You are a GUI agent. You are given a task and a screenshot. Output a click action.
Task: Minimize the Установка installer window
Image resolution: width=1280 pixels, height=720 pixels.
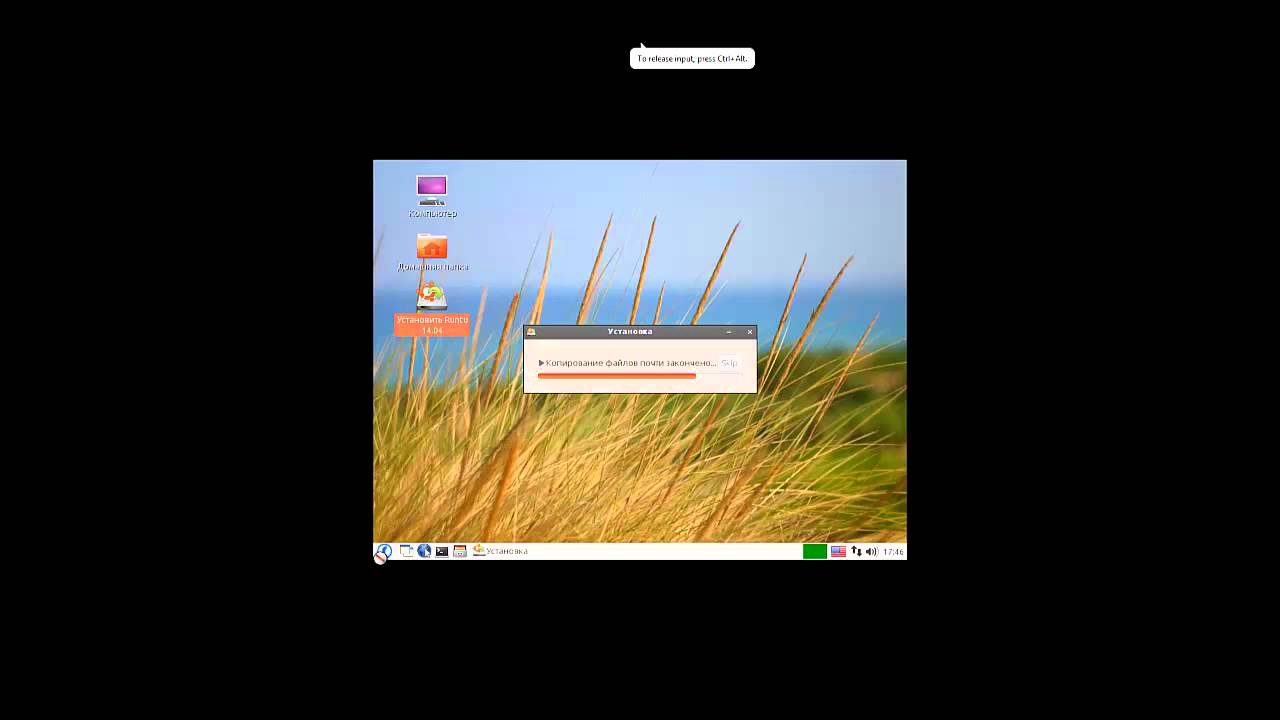[729, 332]
